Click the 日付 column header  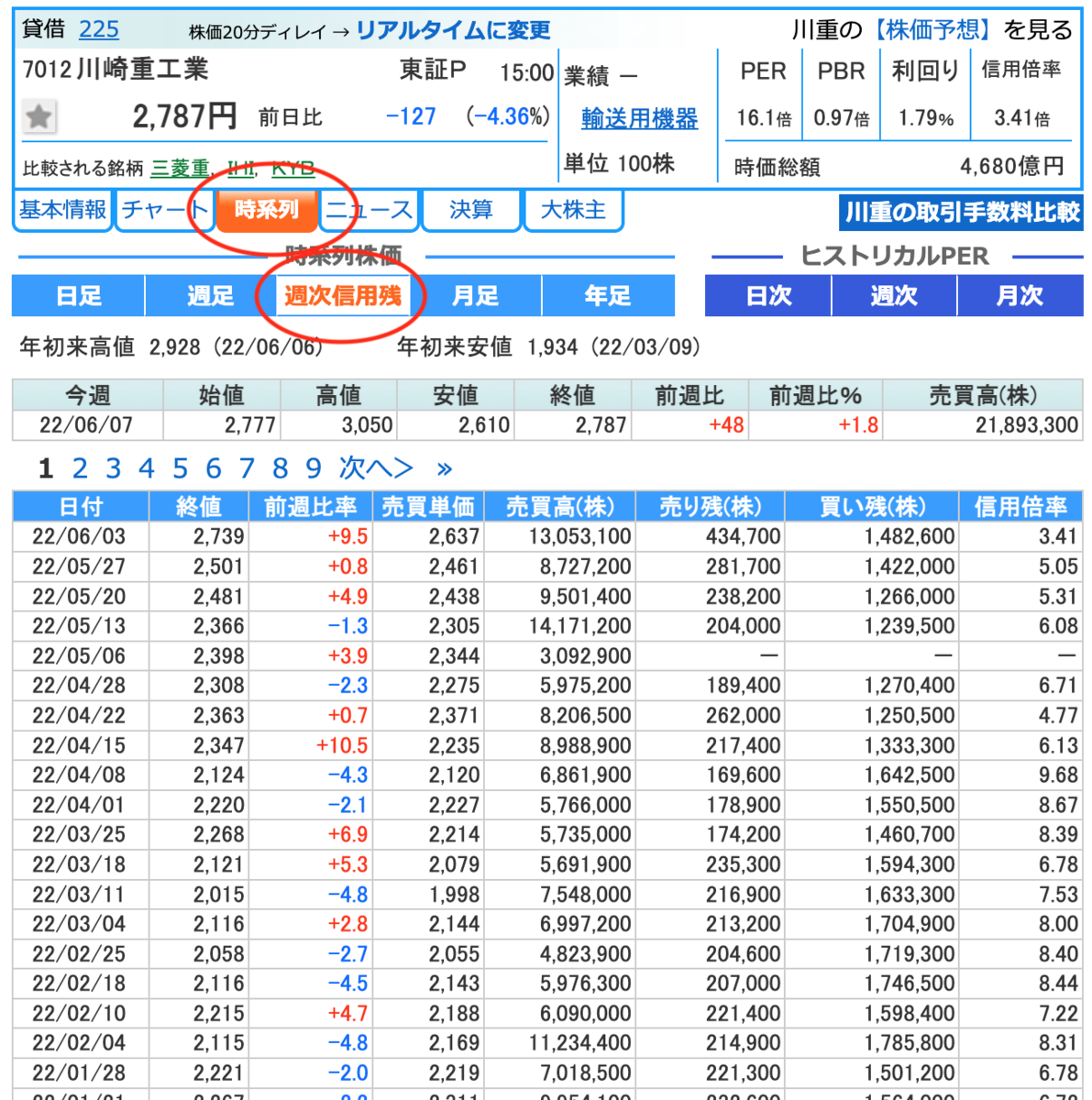81,507
